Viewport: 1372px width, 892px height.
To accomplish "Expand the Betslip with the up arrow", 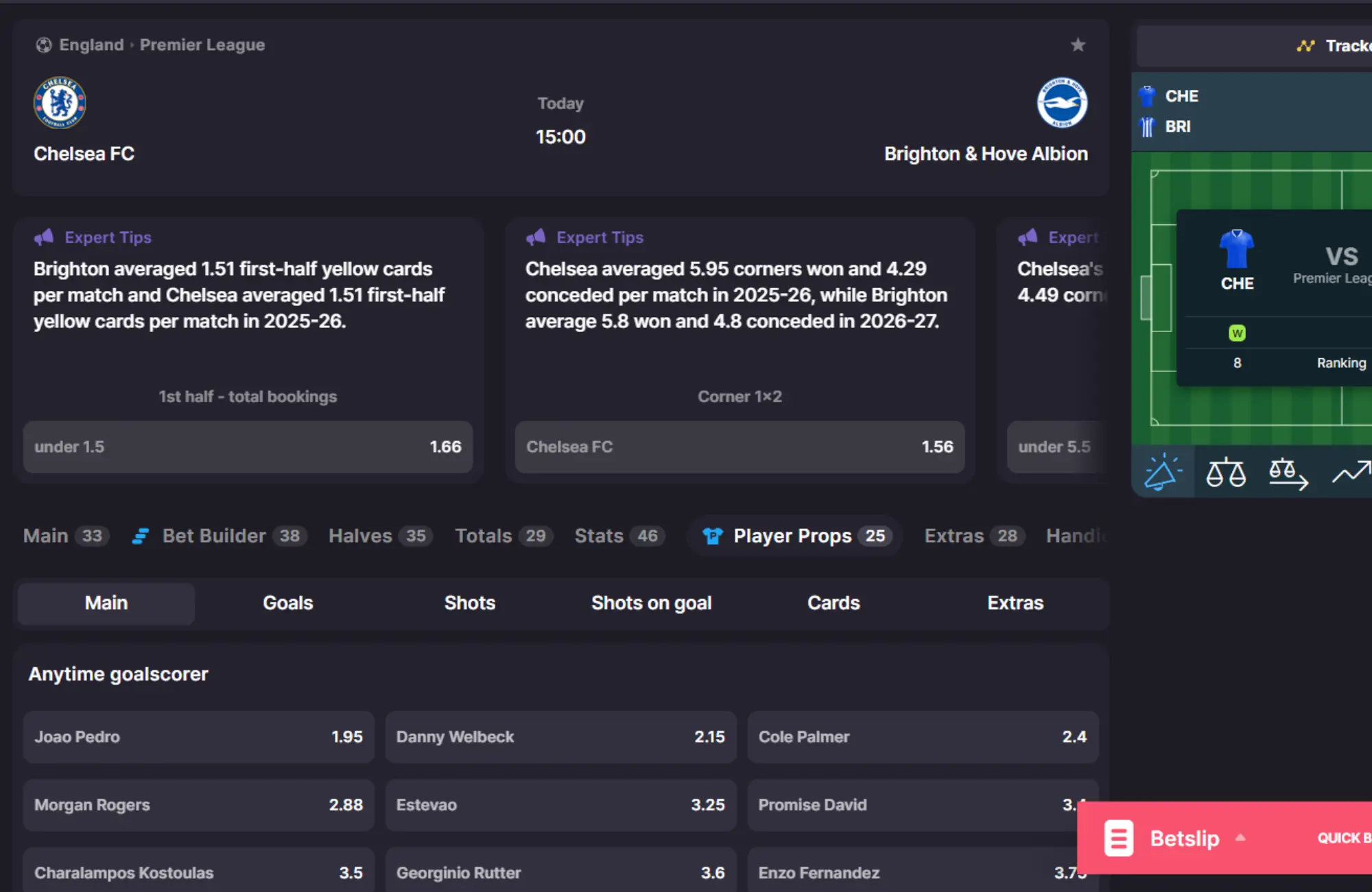I will point(1240,838).
